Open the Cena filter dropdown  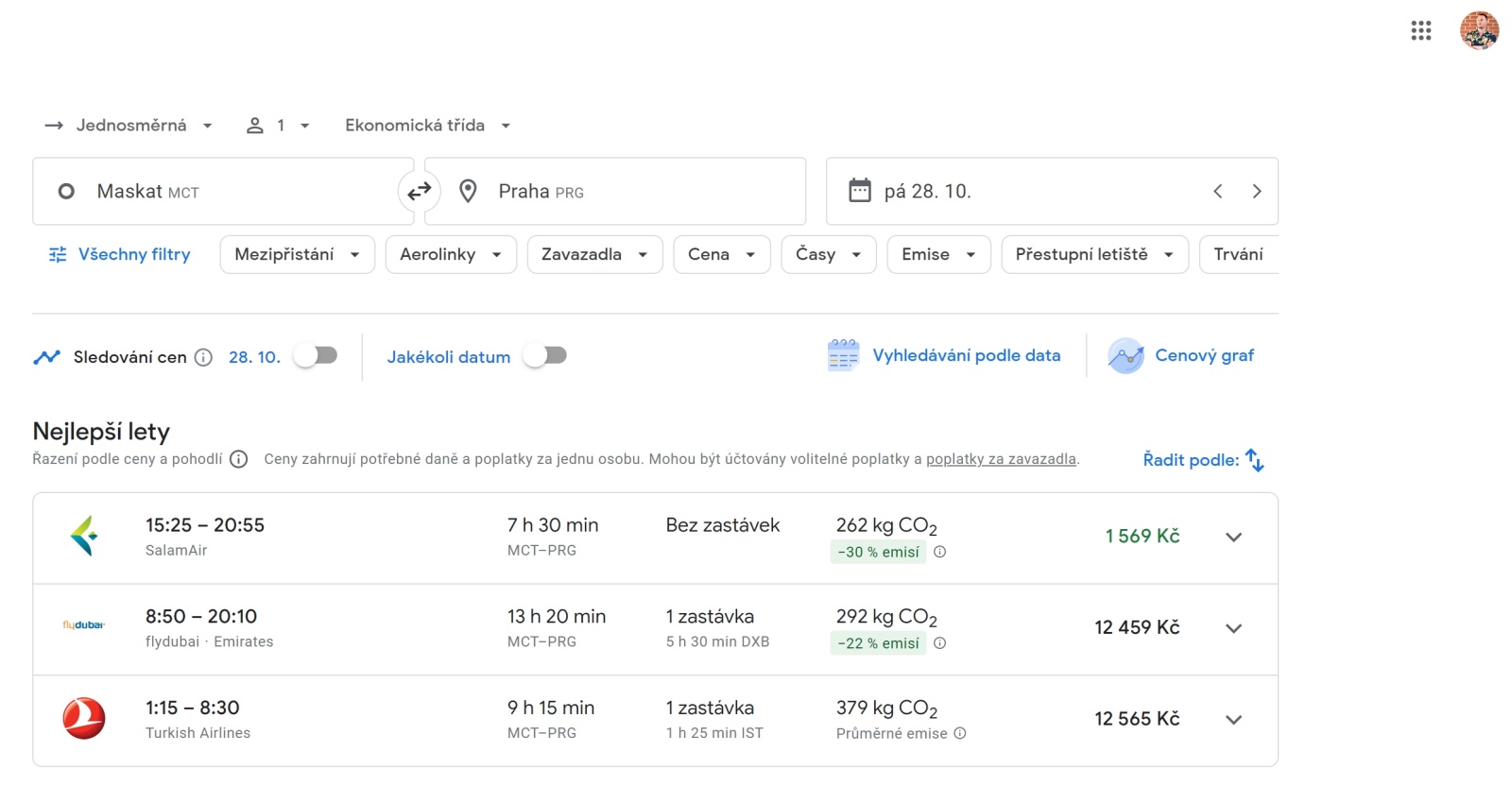(x=722, y=254)
